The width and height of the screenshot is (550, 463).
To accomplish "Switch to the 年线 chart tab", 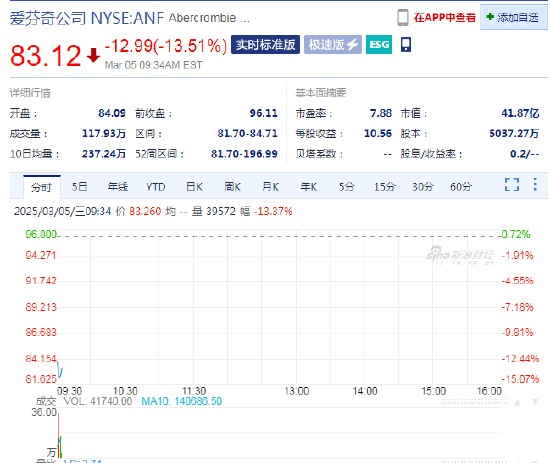I will click(118, 187).
